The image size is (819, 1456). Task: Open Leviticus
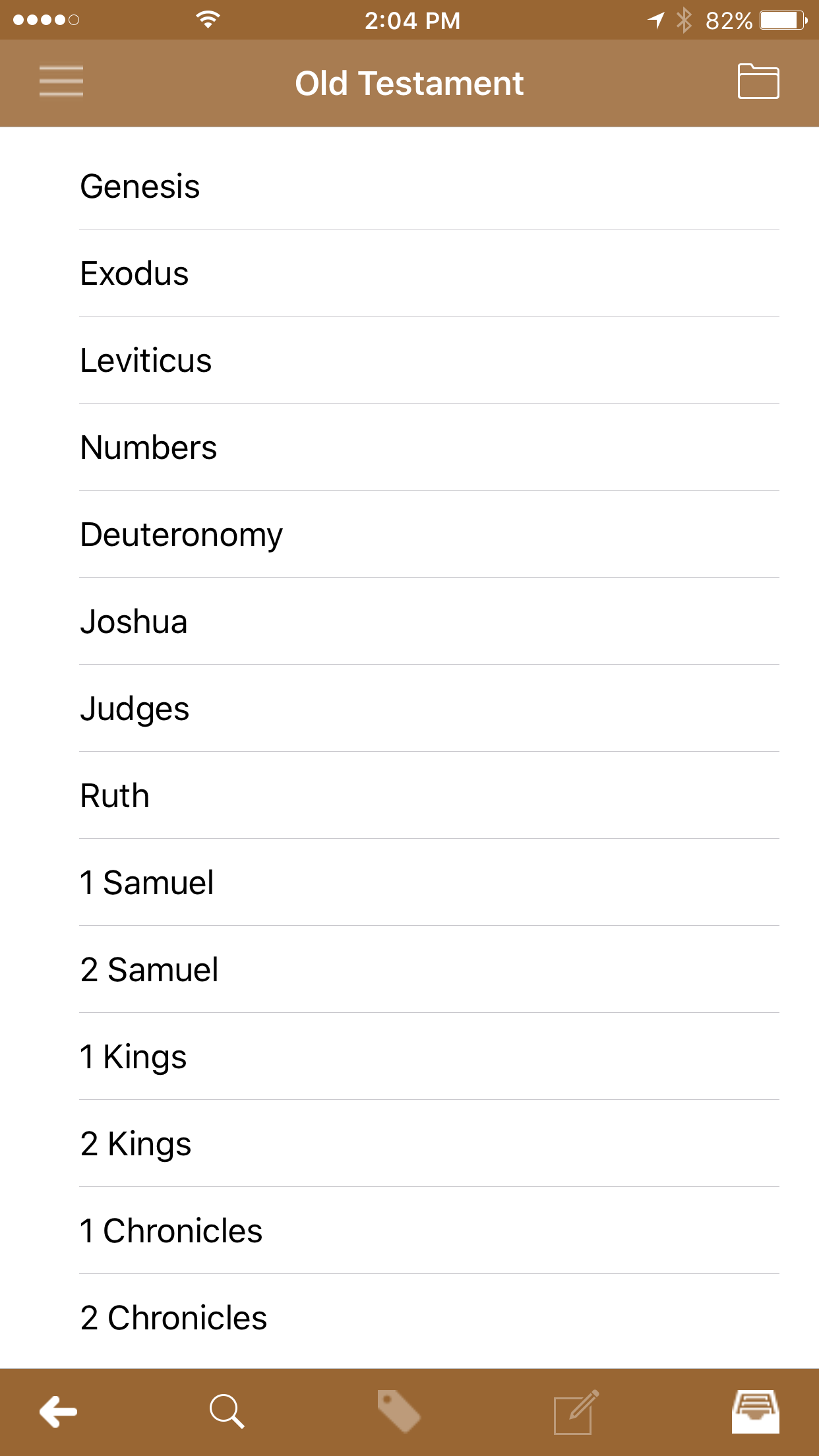tap(146, 361)
